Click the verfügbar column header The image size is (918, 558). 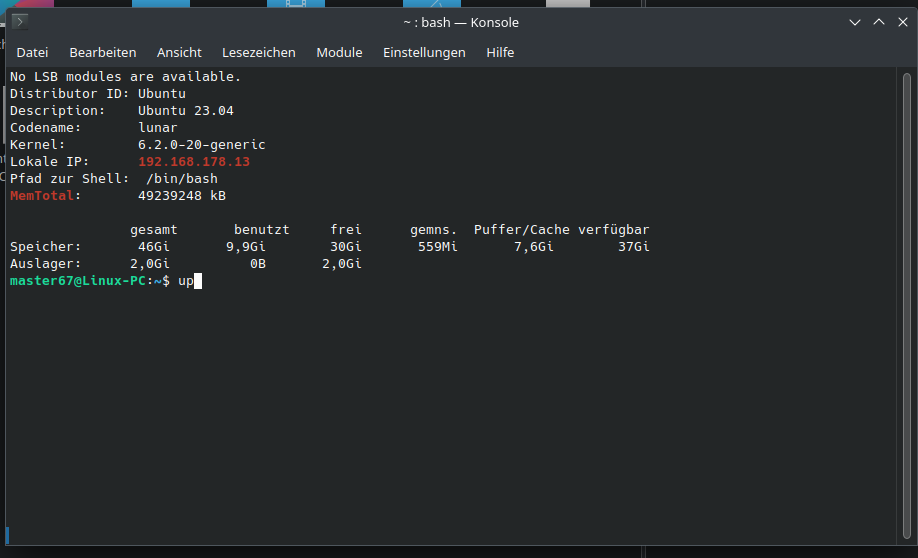pyautogui.click(x=614, y=230)
